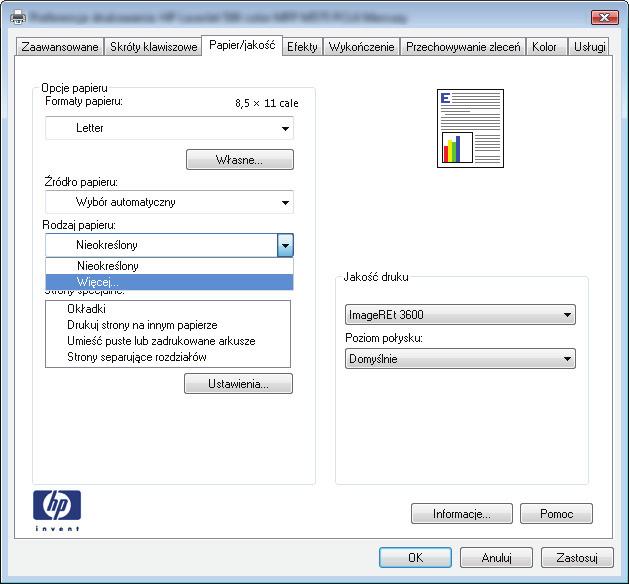Open the Wybór automatyczny paper source dropdown
This screenshot has height=584, width=629.
coord(169,202)
